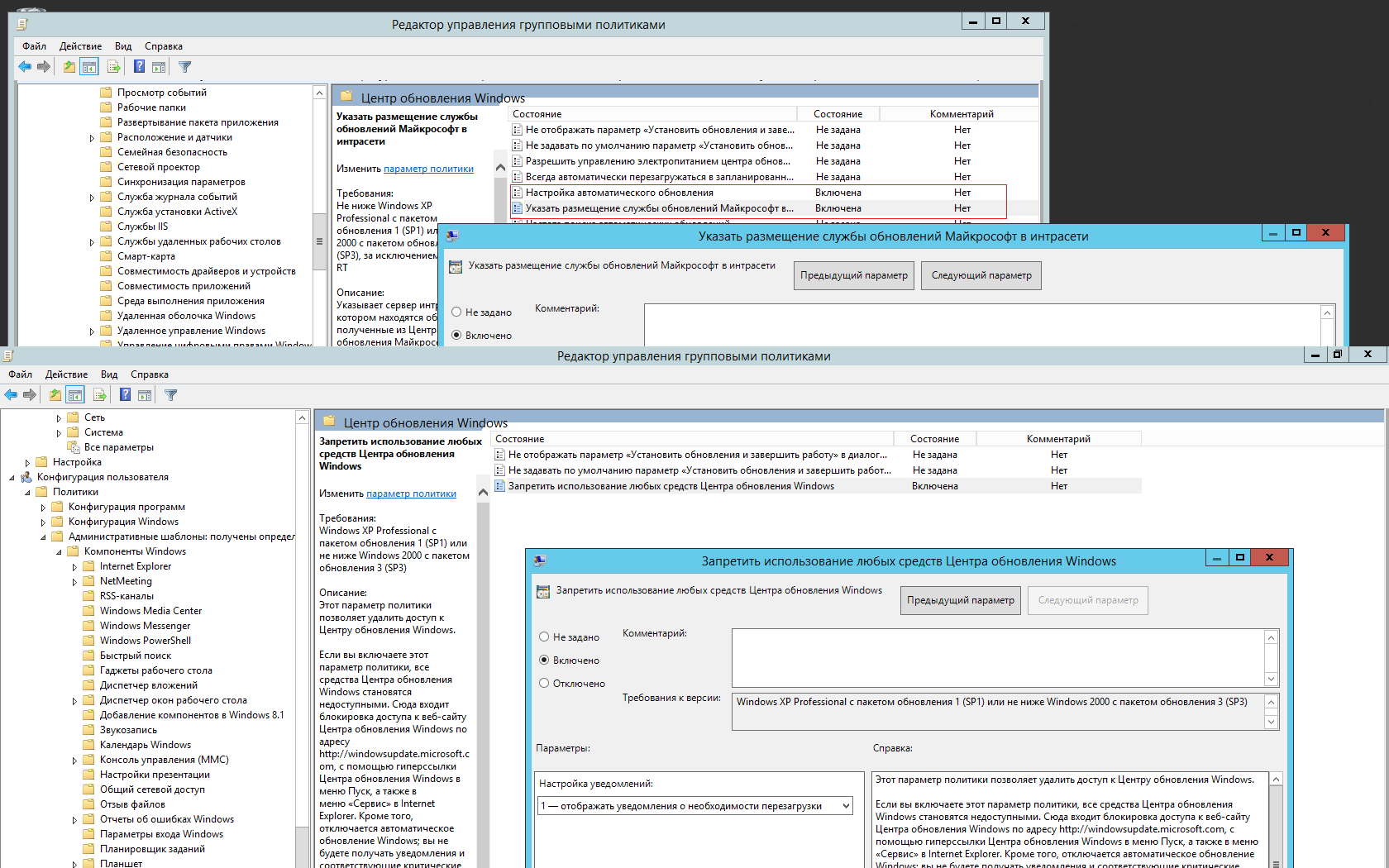Open 'Вид' menu in lower editor window

pyautogui.click(x=109, y=374)
